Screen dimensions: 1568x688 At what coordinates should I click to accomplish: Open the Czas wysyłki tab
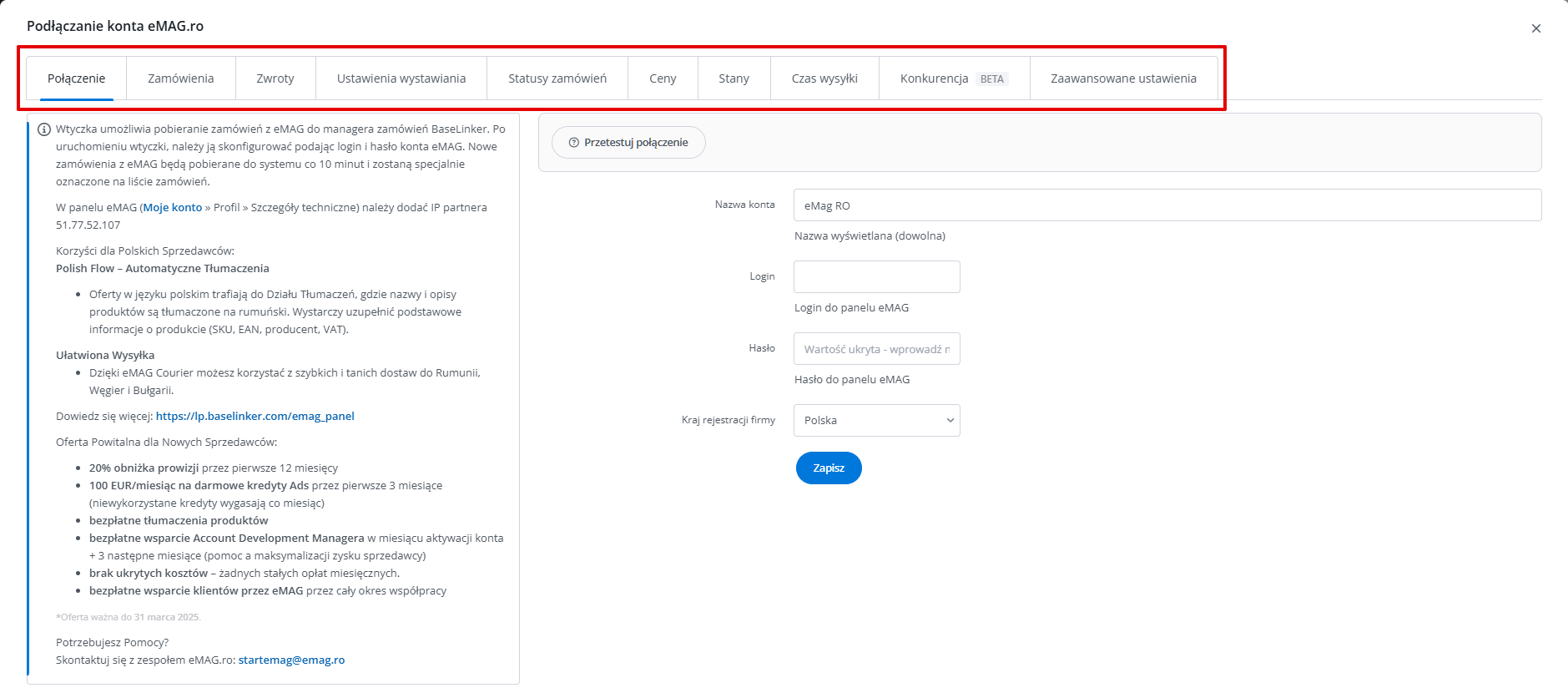(x=824, y=78)
